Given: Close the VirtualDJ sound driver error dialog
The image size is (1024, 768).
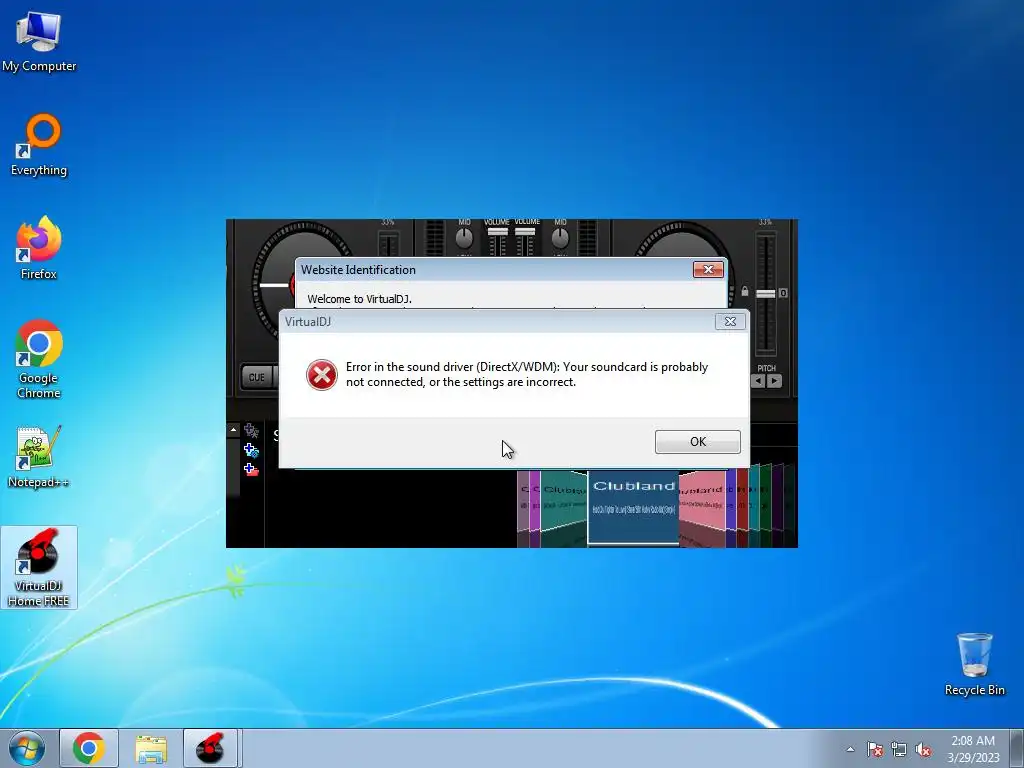Looking at the screenshot, I should 730,321.
